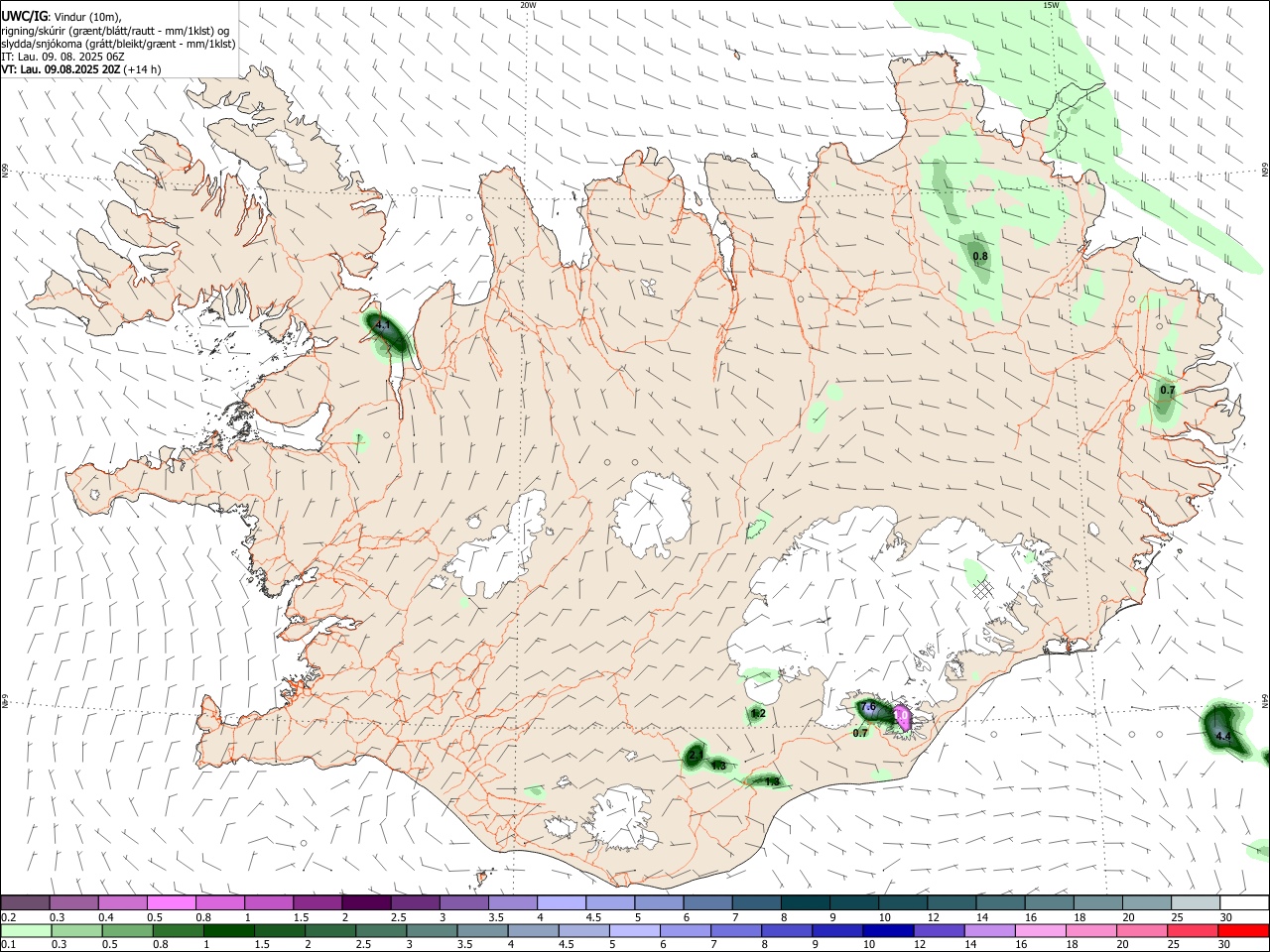Pick the pale mint 0.1 swatch in the green legend row
The height and width of the screenshot is (952, 1270).
point(26,930)
